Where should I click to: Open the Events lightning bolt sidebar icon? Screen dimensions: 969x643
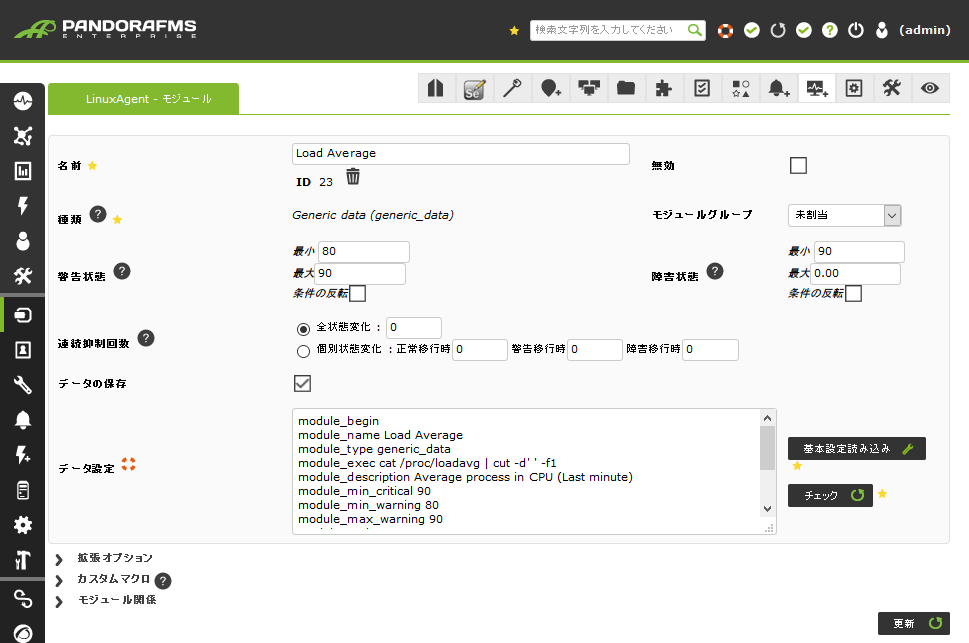click(23, 206)
